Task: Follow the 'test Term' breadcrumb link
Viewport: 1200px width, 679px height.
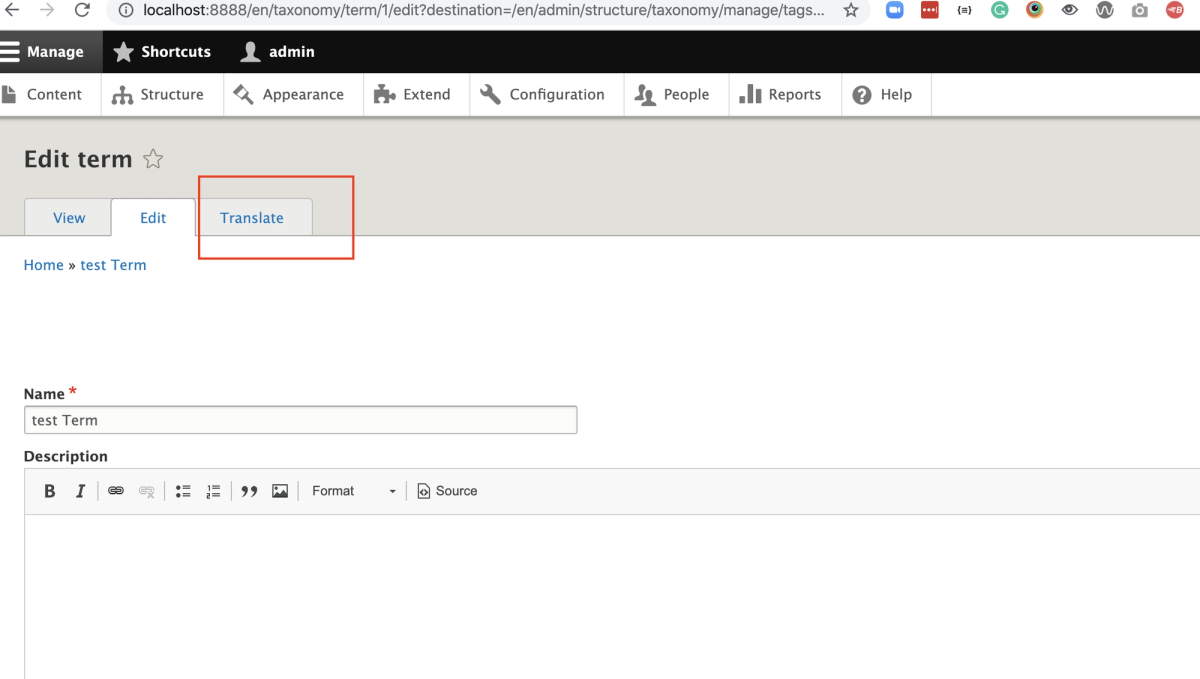Action: tap(113, 265)
